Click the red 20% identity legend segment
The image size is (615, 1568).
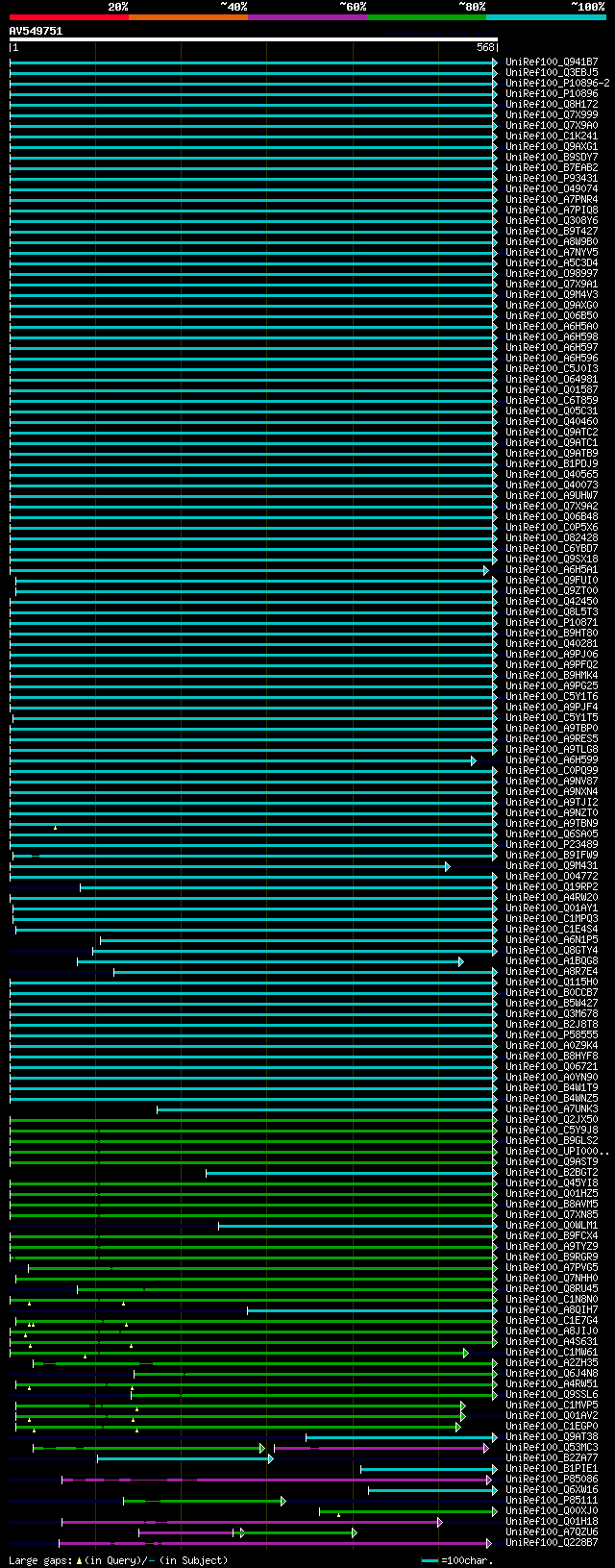click(69, 17)
